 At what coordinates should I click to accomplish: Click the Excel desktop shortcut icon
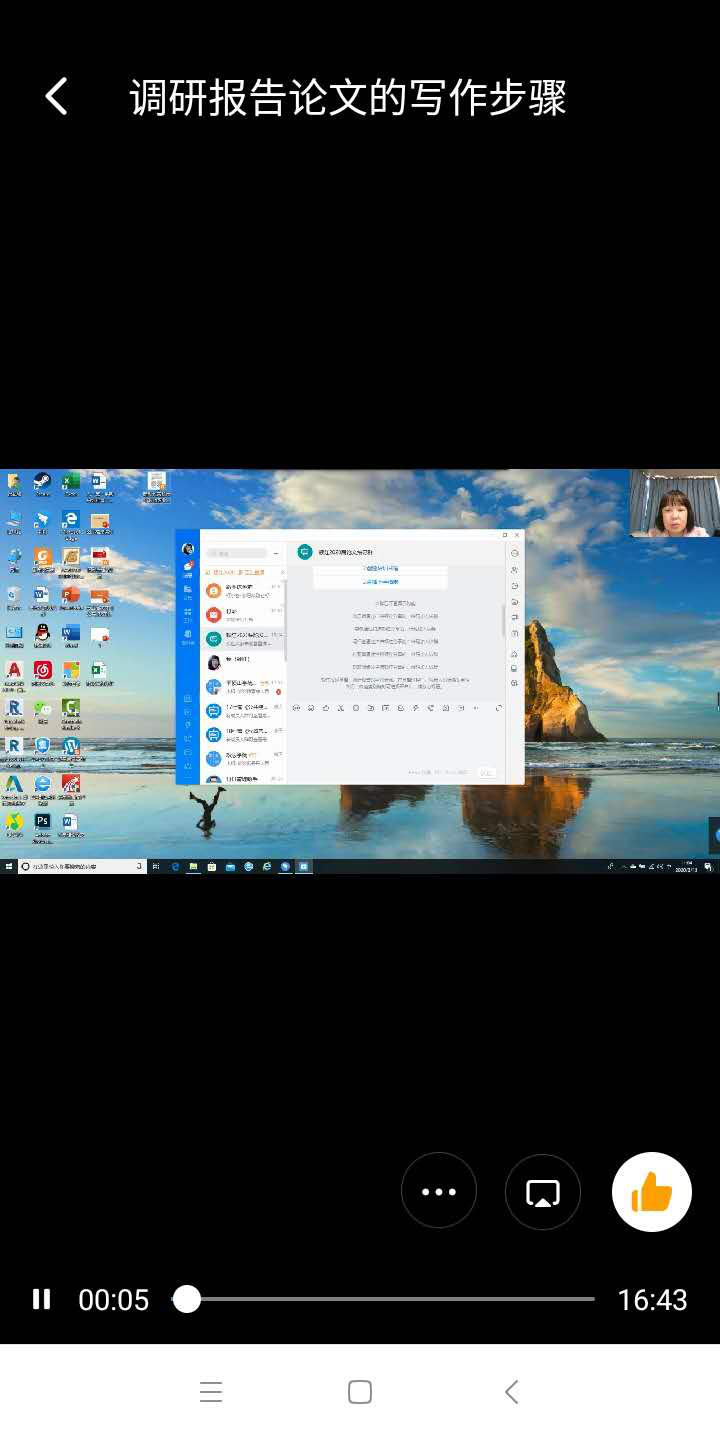[71, 482]
